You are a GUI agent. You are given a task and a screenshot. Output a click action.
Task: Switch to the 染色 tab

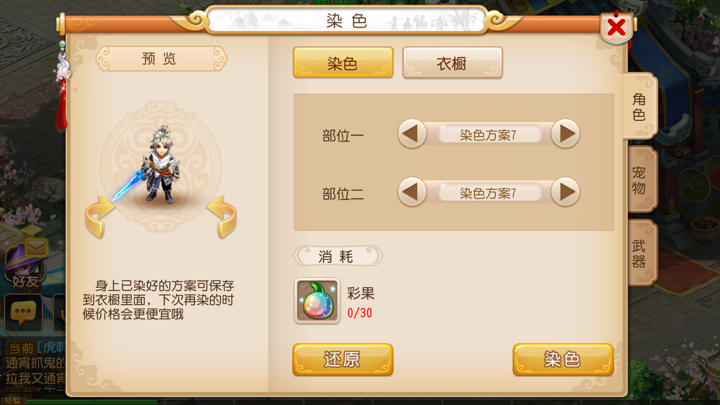343,62
